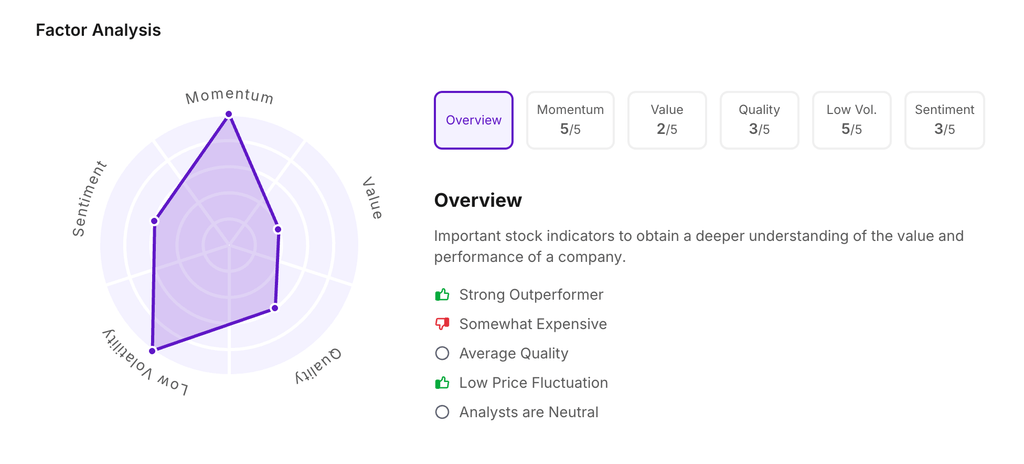Viewport: 1024px width, 464px height.
Task: Click the circle icon beside Analysts are Neutral
Action: click(442, 412)
